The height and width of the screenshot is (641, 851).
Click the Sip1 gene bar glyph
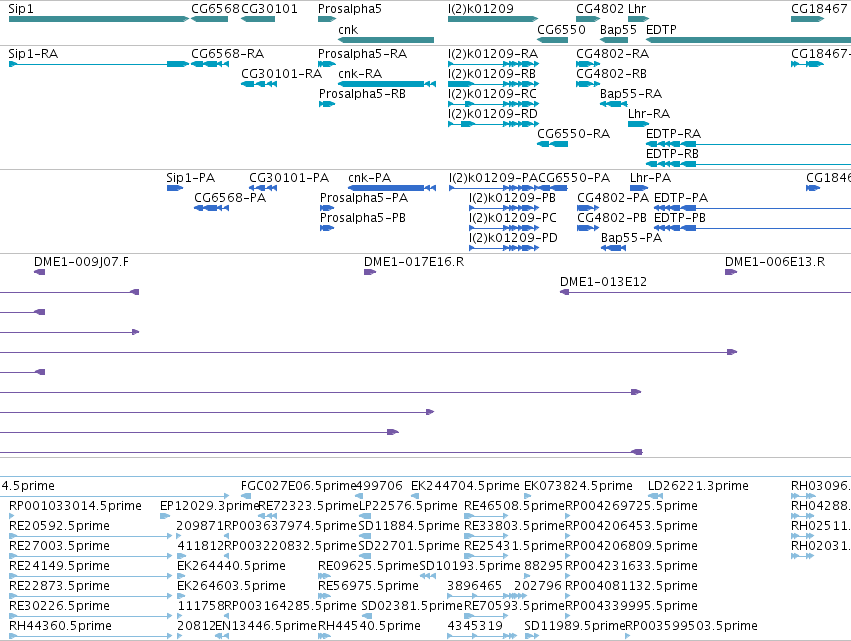pos(99,20)
